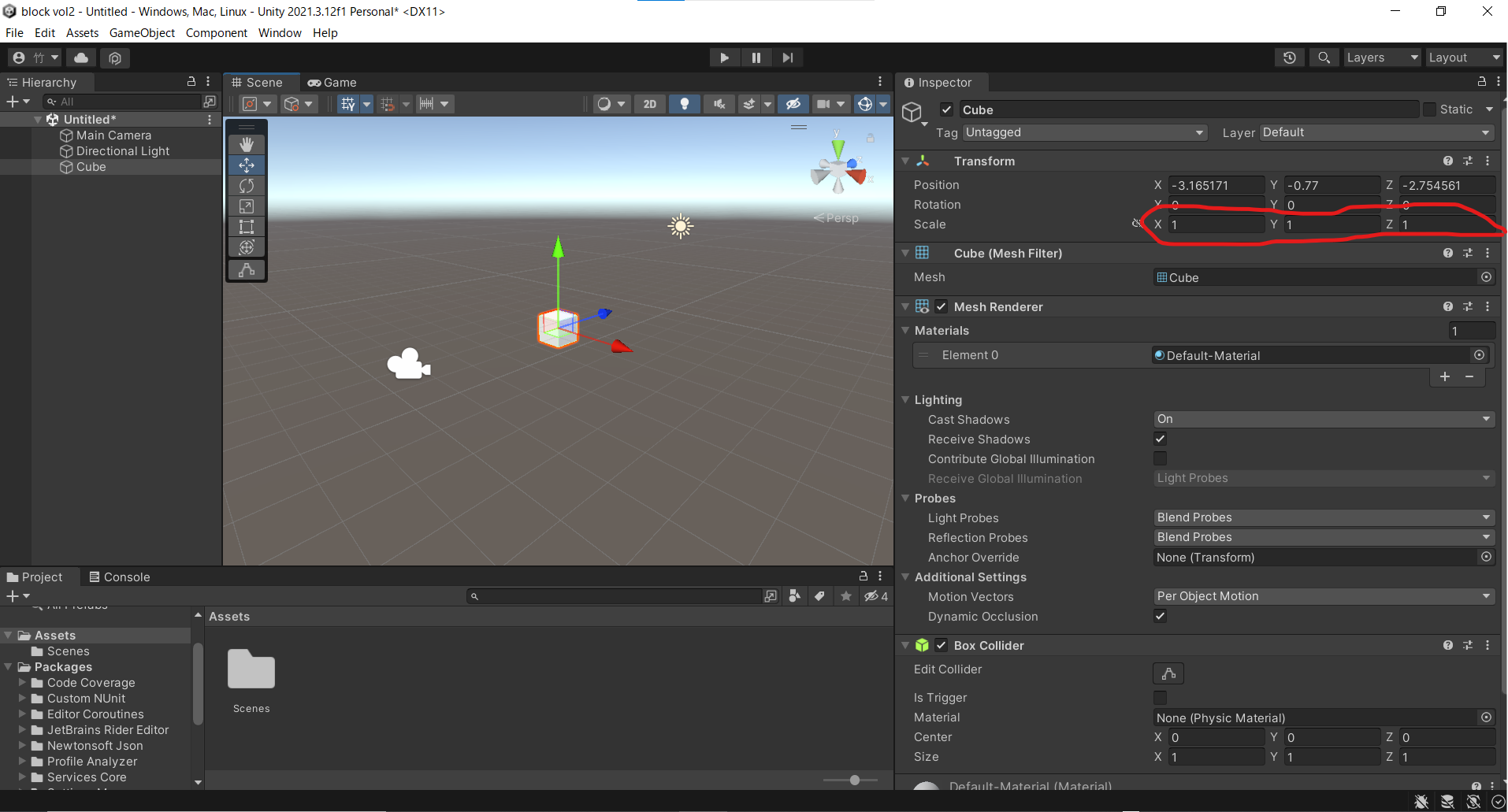Open Mesh Renderer preset icon
Screen dimensions: 1508x812
tap(1468, 306)
